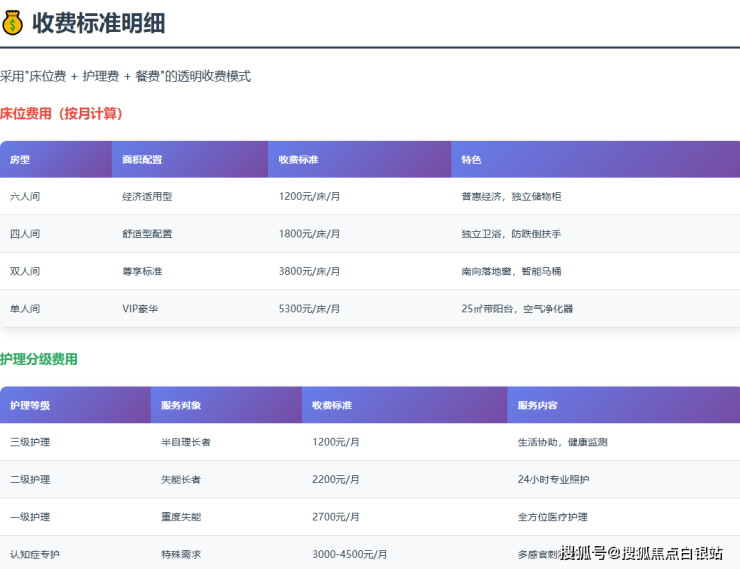Select the 三级护理 row label
Image resolution: width=740 pixels, height=569 pixels.
pos(30,442)
